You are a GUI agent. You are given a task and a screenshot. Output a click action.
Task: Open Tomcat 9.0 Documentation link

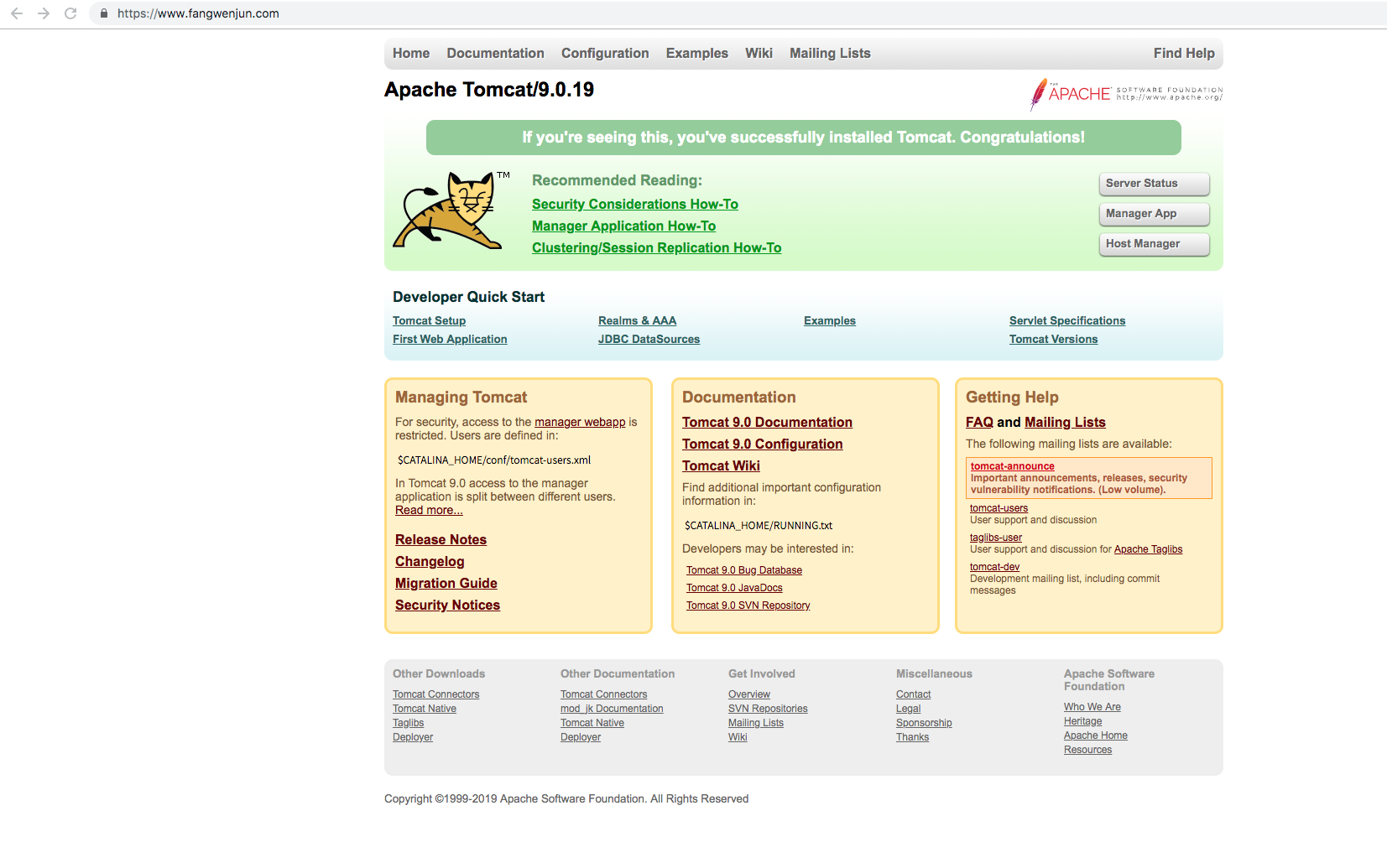click(767, 422)
